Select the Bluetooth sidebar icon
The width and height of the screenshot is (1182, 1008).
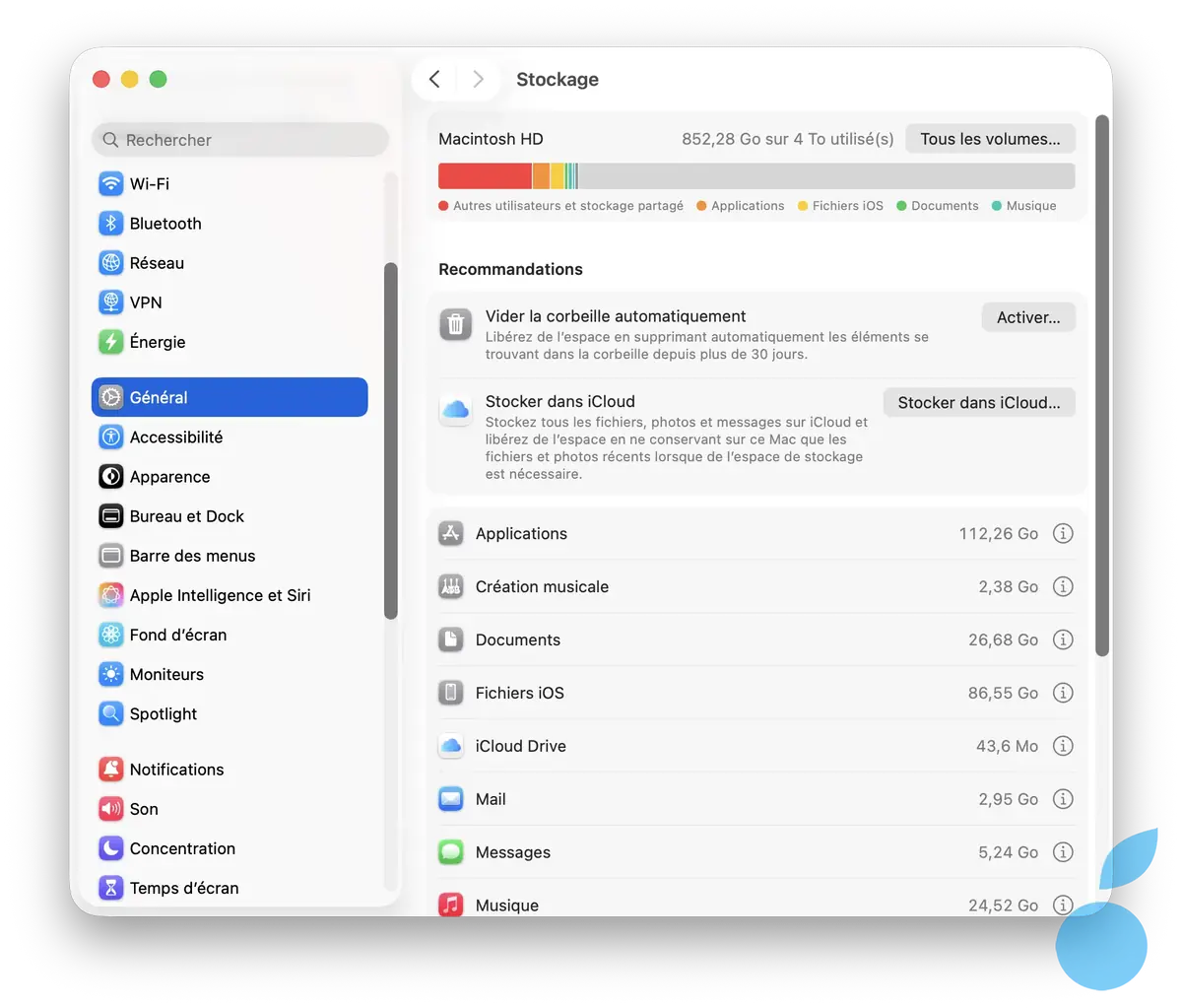(x=111, y=224)
